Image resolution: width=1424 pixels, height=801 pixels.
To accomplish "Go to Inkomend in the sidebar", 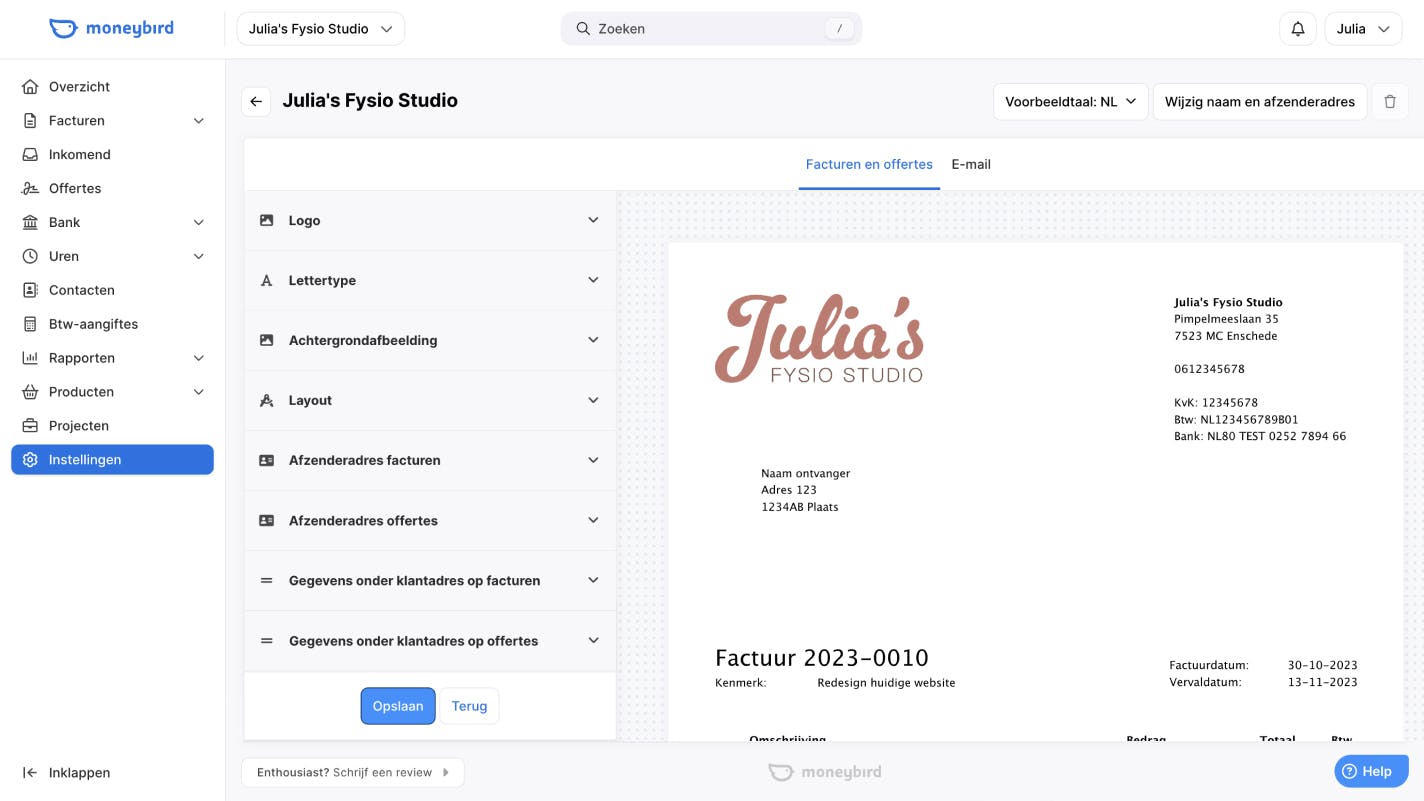I will point(112,155).
